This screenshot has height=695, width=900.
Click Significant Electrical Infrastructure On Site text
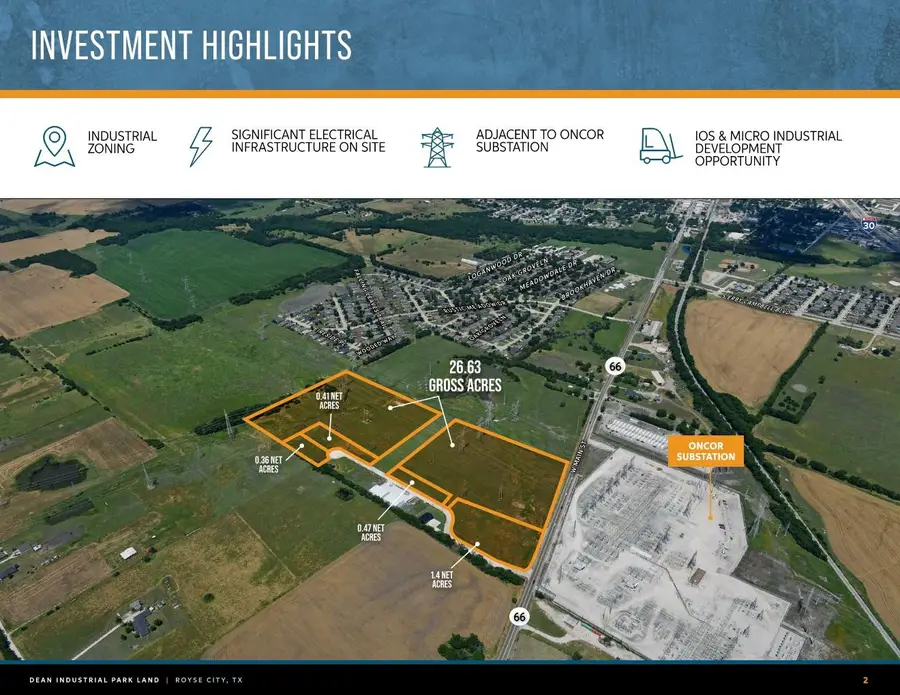pos(307,141)
